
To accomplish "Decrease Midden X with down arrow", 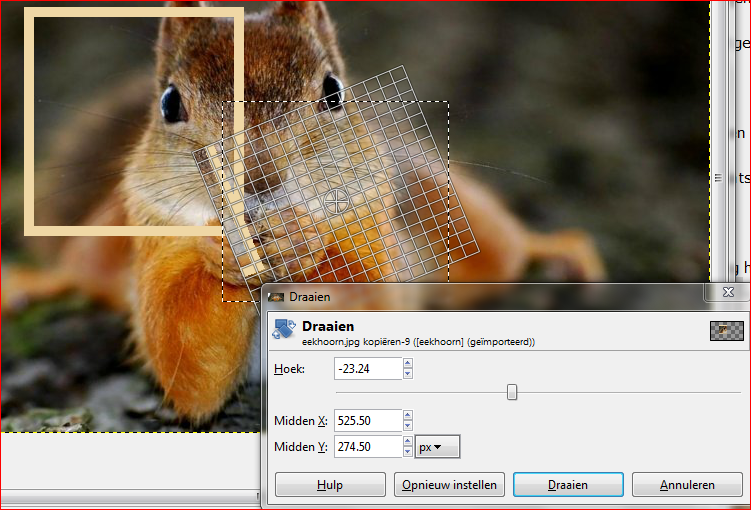I will click(408, 425).
